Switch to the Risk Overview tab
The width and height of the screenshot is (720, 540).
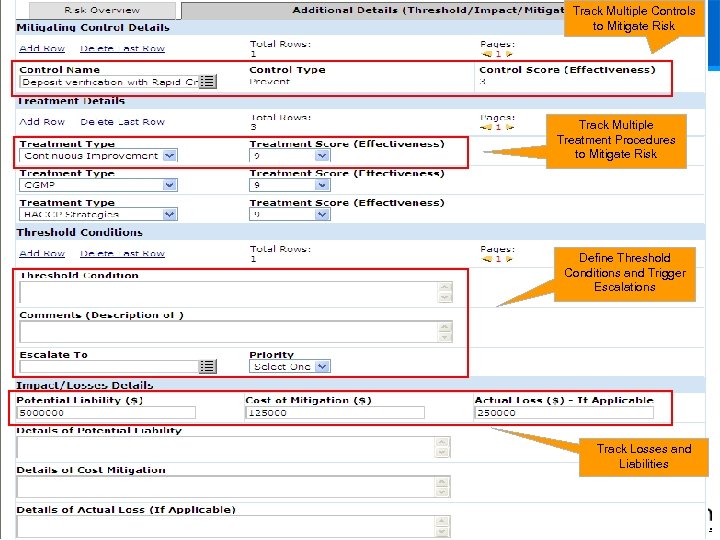click(x=102, y=10)
